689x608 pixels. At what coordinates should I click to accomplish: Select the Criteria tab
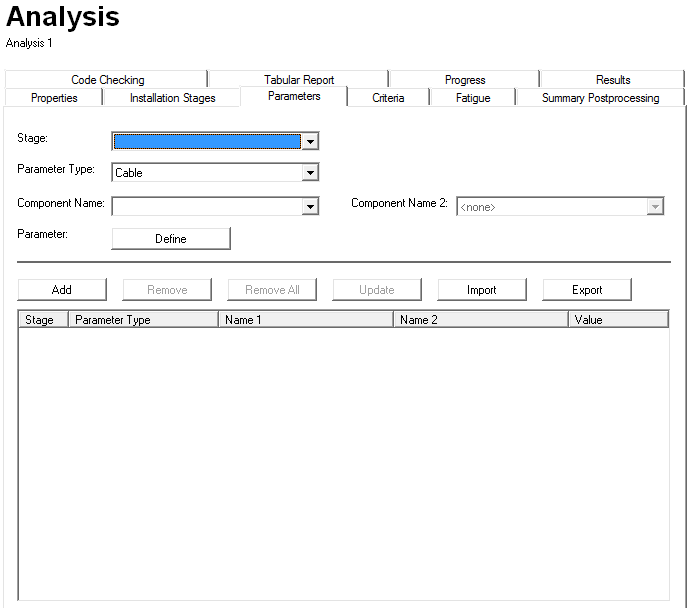(388, 98)
